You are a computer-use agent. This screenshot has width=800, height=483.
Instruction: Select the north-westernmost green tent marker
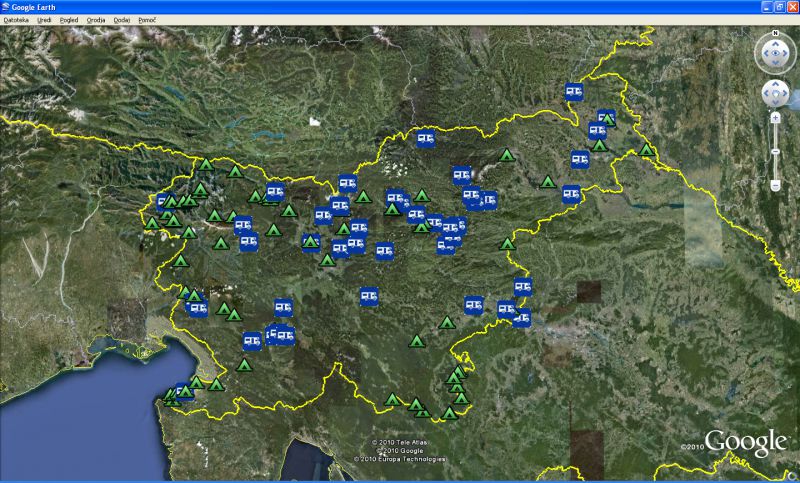pos(206,164)
